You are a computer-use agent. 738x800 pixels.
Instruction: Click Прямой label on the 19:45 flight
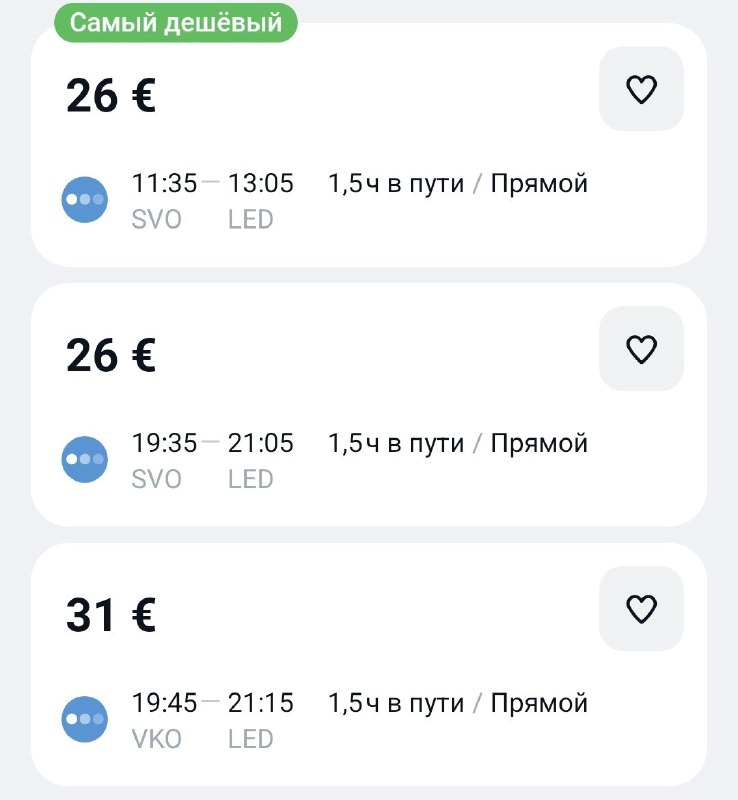[x=539, y=703]
